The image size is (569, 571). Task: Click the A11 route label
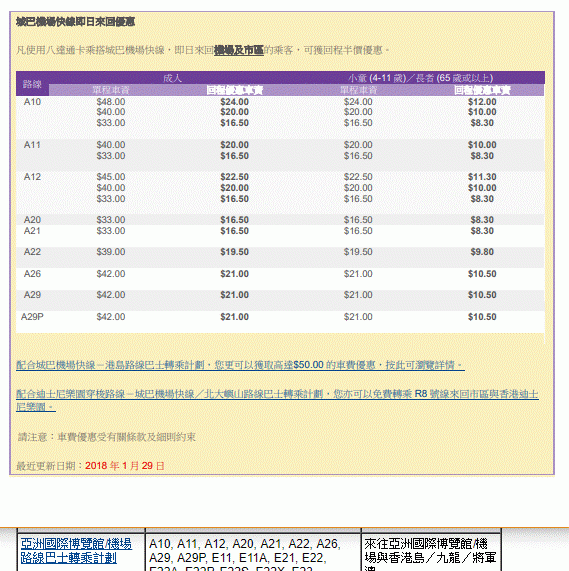tap(32, 145)
